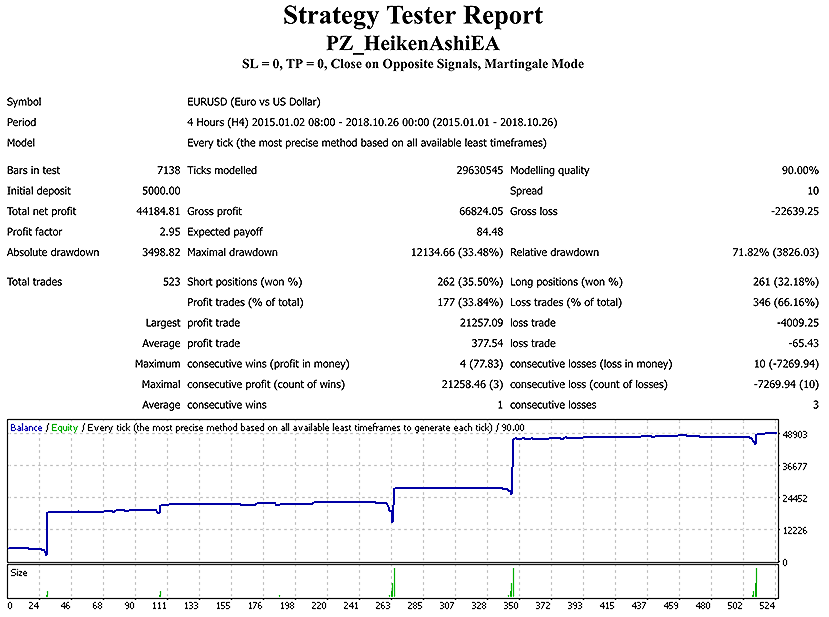Click the initial deposit 5000.00 value
829x617 pixels.
(x=161, y=191)
